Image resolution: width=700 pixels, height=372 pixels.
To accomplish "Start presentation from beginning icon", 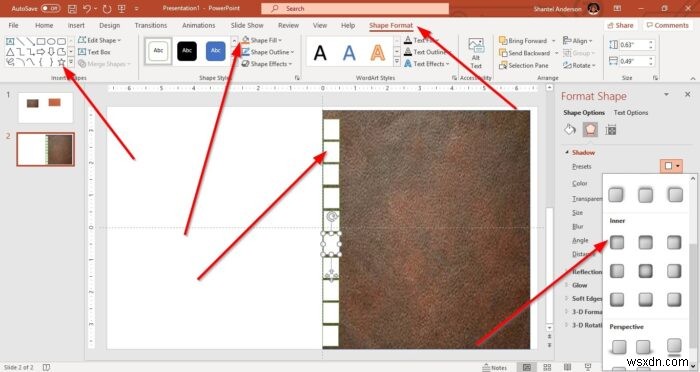I will 121,8.
